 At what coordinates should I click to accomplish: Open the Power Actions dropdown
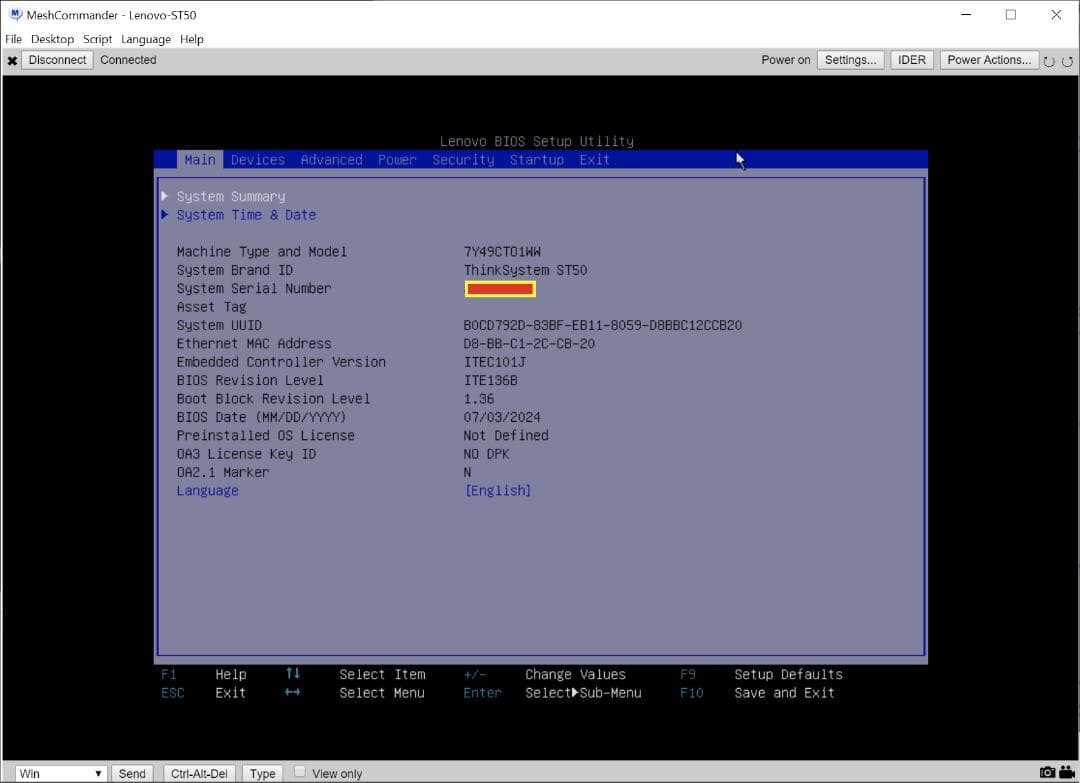tap(988, 59)
